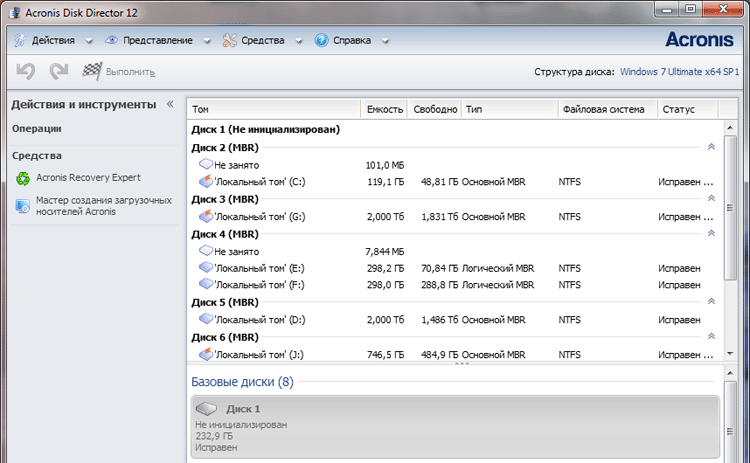Expand dropdown arrow next to Средства

[x=298, y=41]
